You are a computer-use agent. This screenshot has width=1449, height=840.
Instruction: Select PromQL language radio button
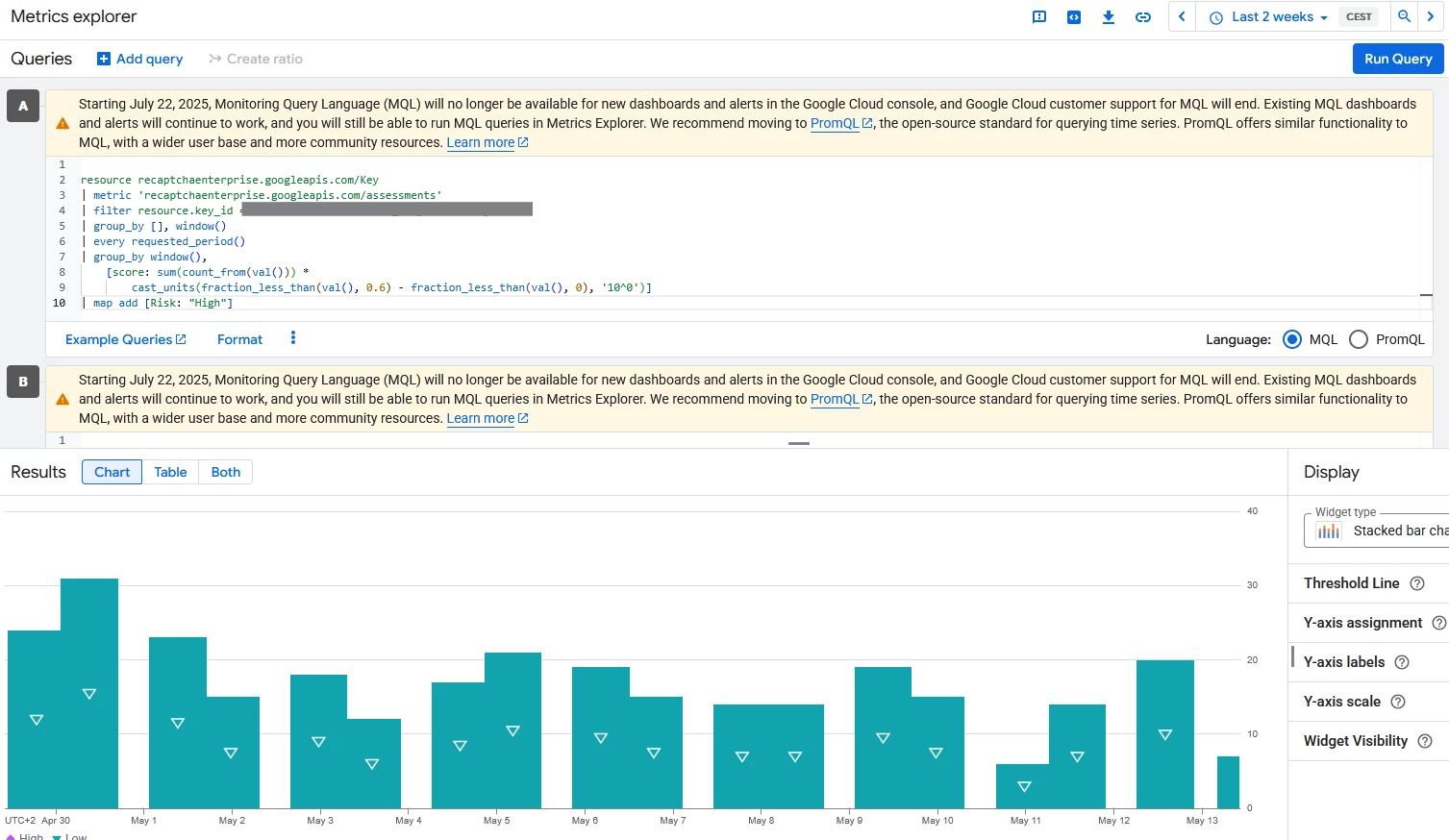click(x=1359, y=339)
